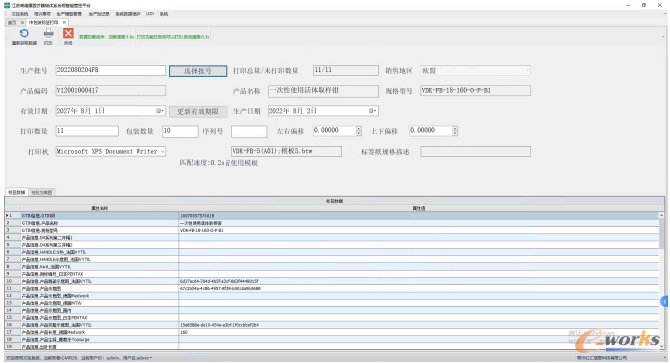This screenshot has height=363, width=670.
Task: Click the blue refresh data toolbar icon
Action: [24, 34]
